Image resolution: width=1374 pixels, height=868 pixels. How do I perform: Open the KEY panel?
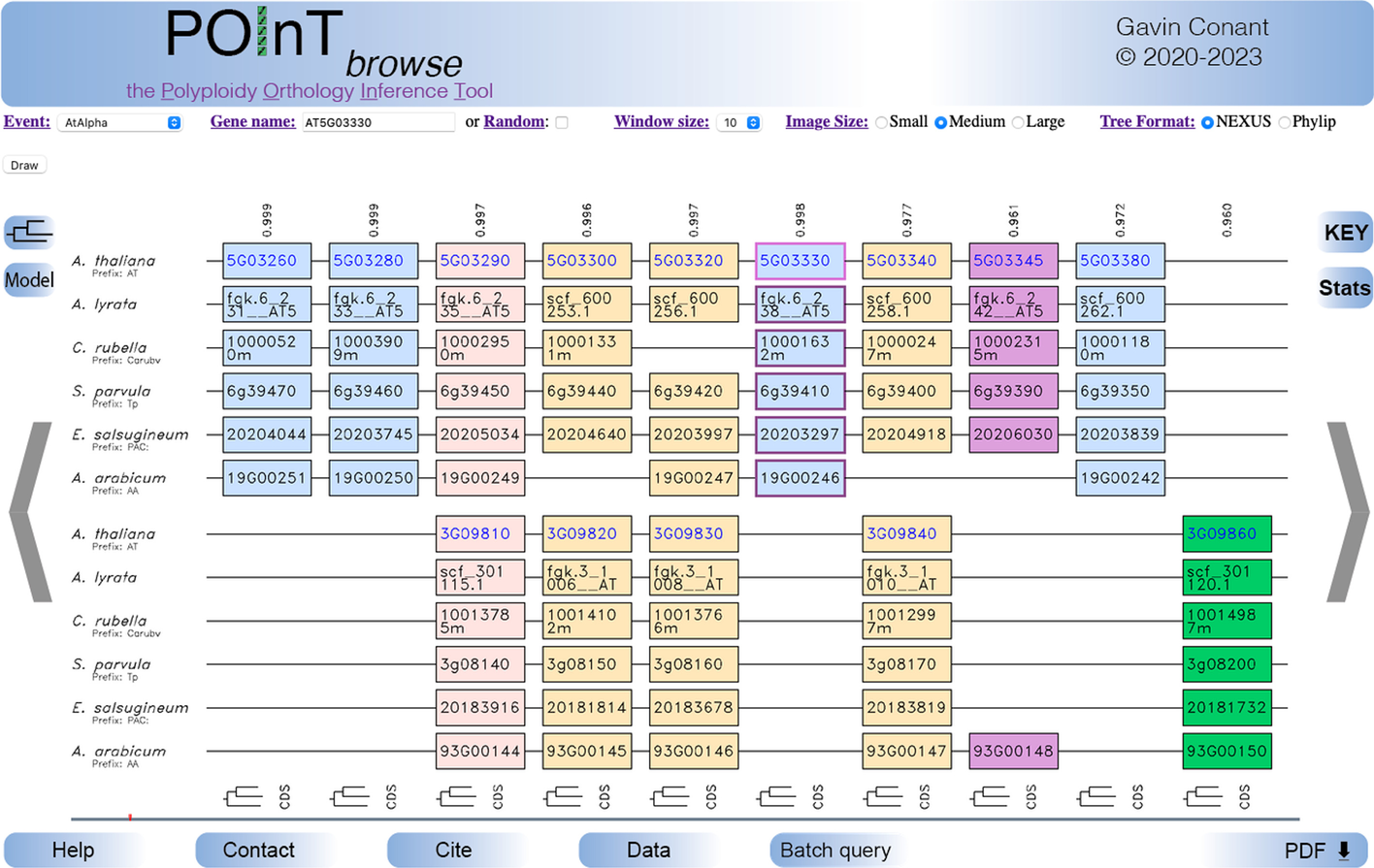1346,233
